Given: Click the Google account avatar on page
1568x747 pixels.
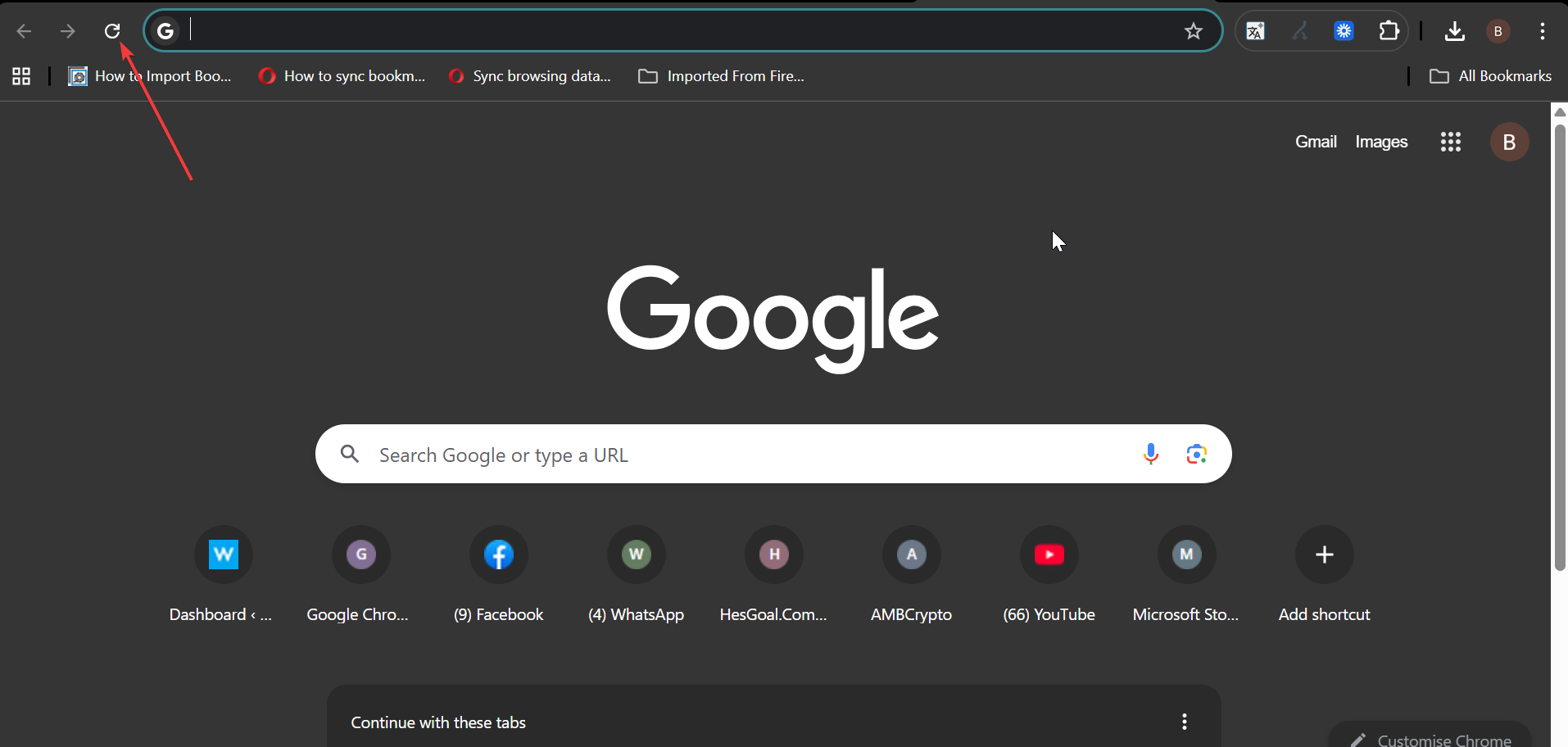Looking at the screenshot, I should click(x=1509, y=142).
